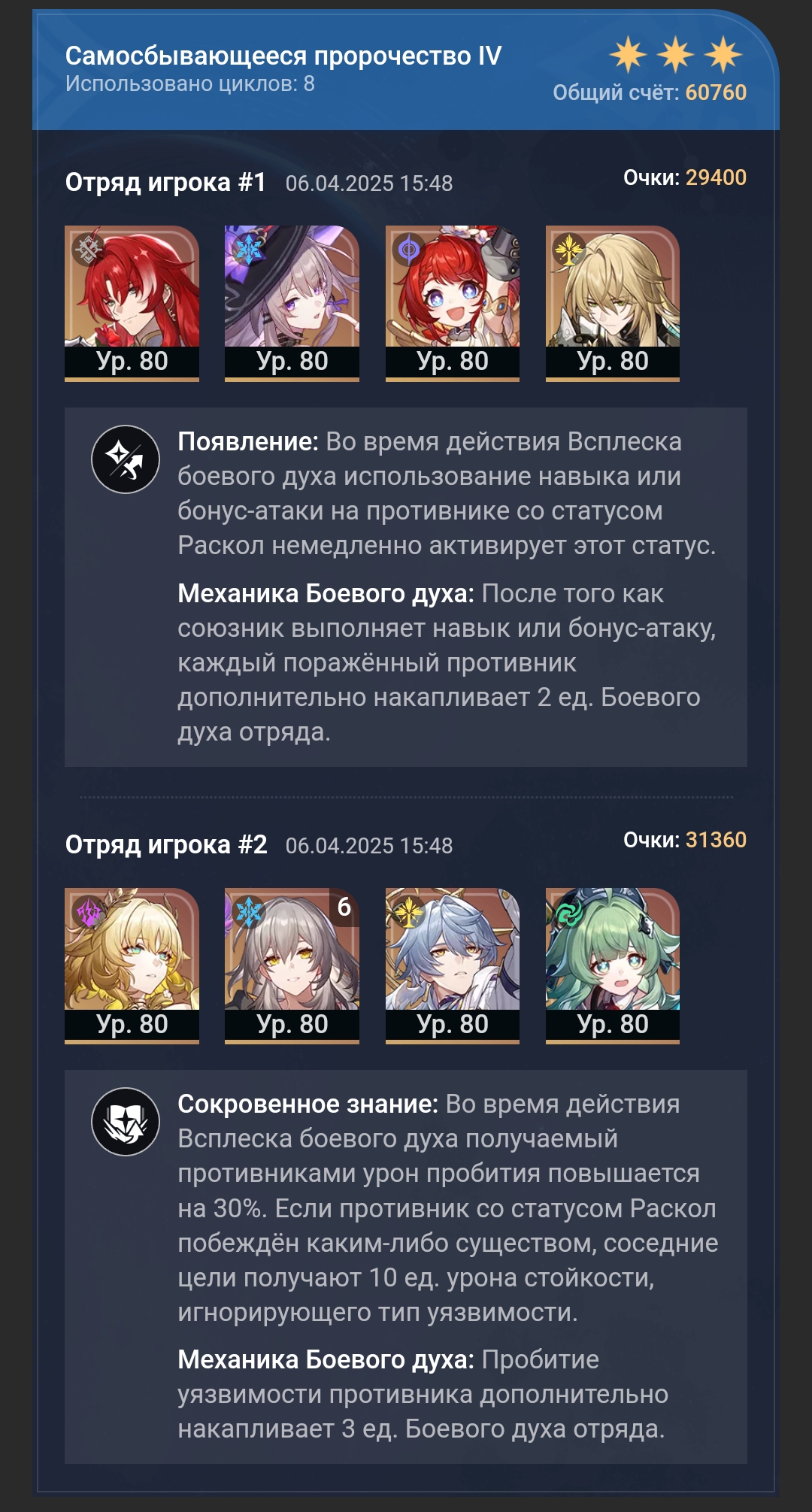Click the Очки 31360 score for team 2
The width and height of the screenshot is (812, 1512).
(685, 840)
